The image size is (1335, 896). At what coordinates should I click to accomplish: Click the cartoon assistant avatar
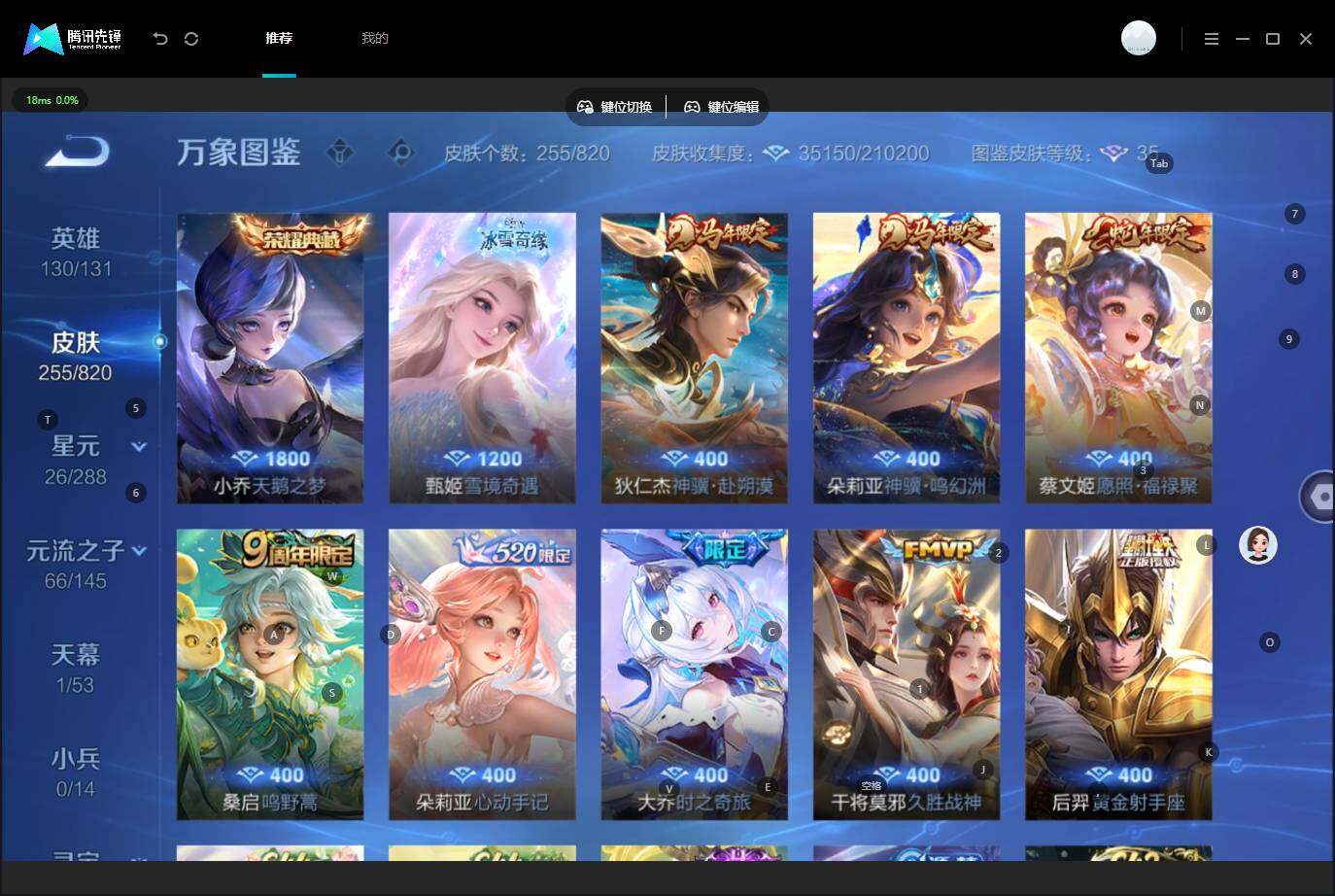click(1257, 545)
